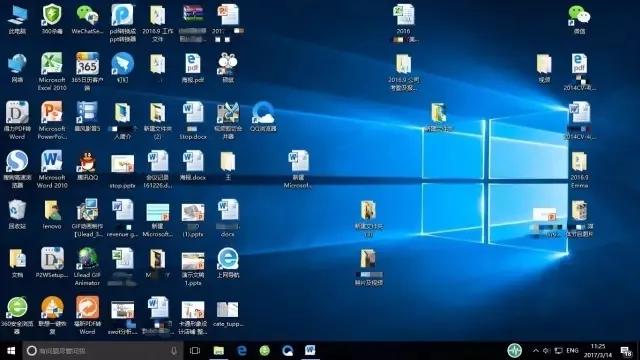The width and height of the screenshot is (640, 360).
Task: Select the internet navigation e shortcut
Action: (228, 263)
